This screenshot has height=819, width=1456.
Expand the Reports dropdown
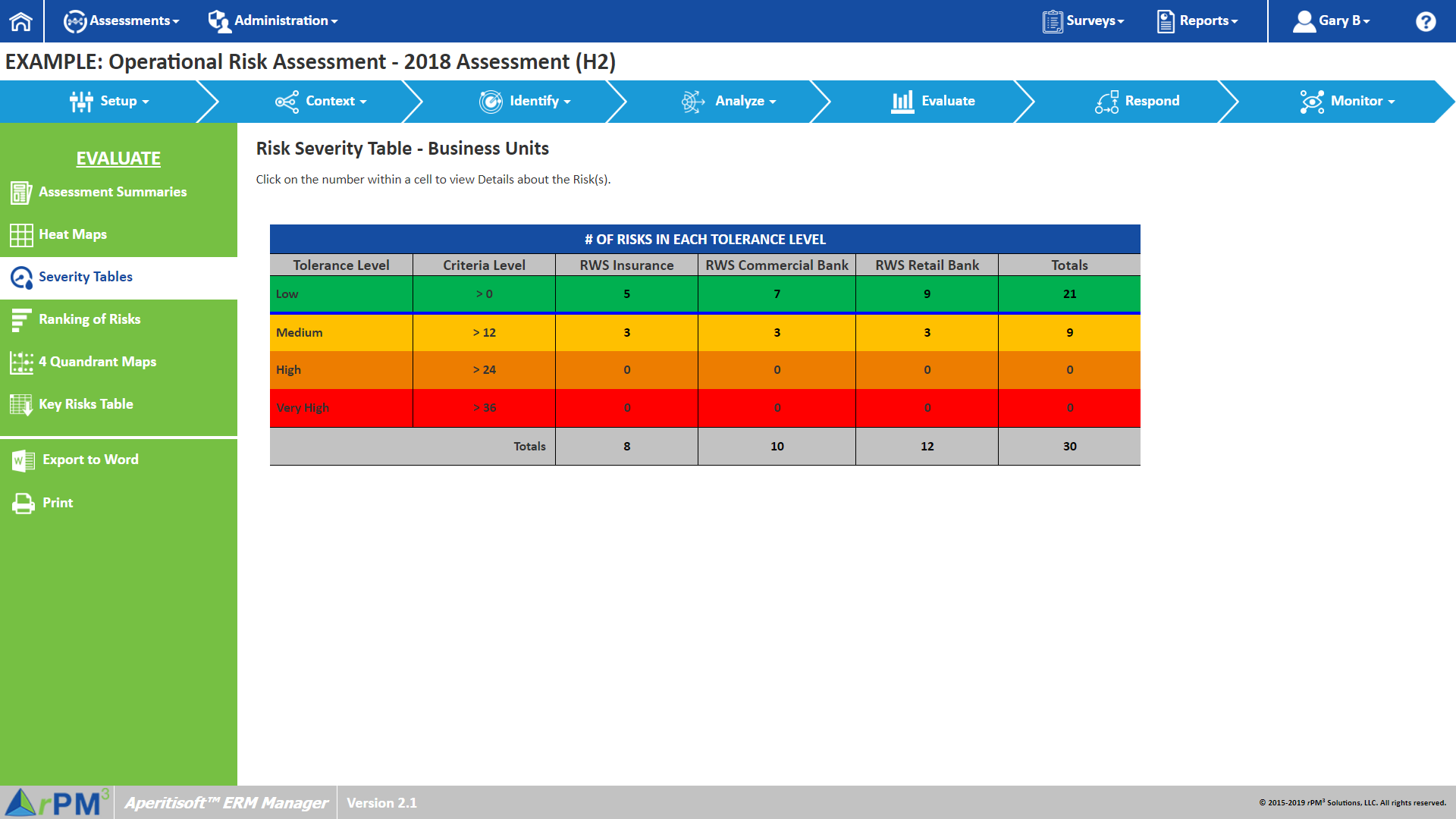pyautogui.click(x=1198, y=21)
